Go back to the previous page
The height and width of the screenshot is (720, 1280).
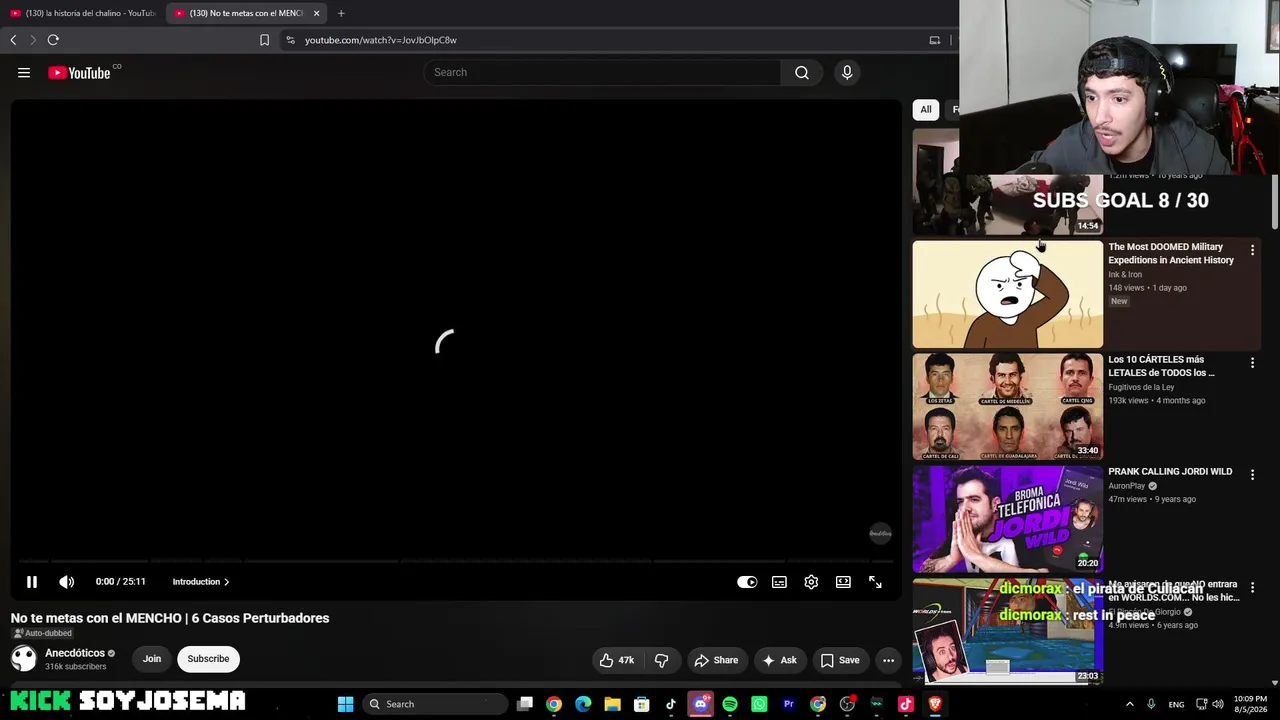click(x=13, y=40)
